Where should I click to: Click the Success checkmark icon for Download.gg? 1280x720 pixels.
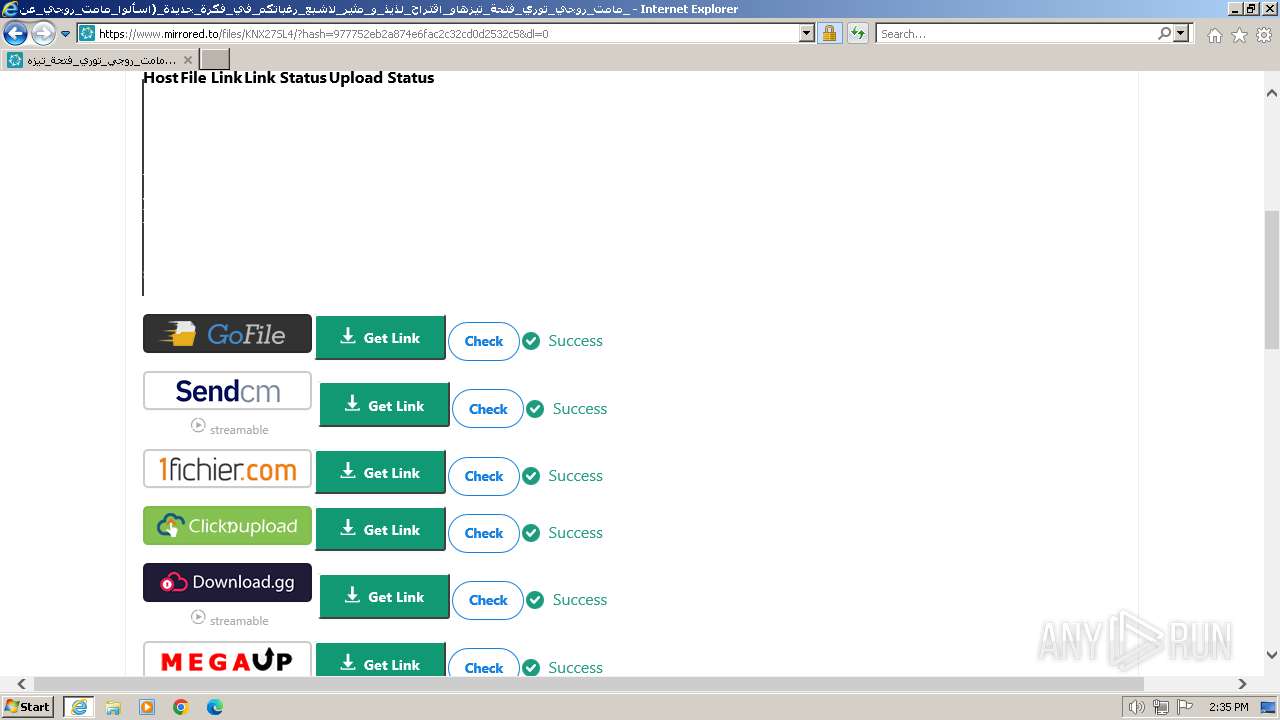pos(535,600)
